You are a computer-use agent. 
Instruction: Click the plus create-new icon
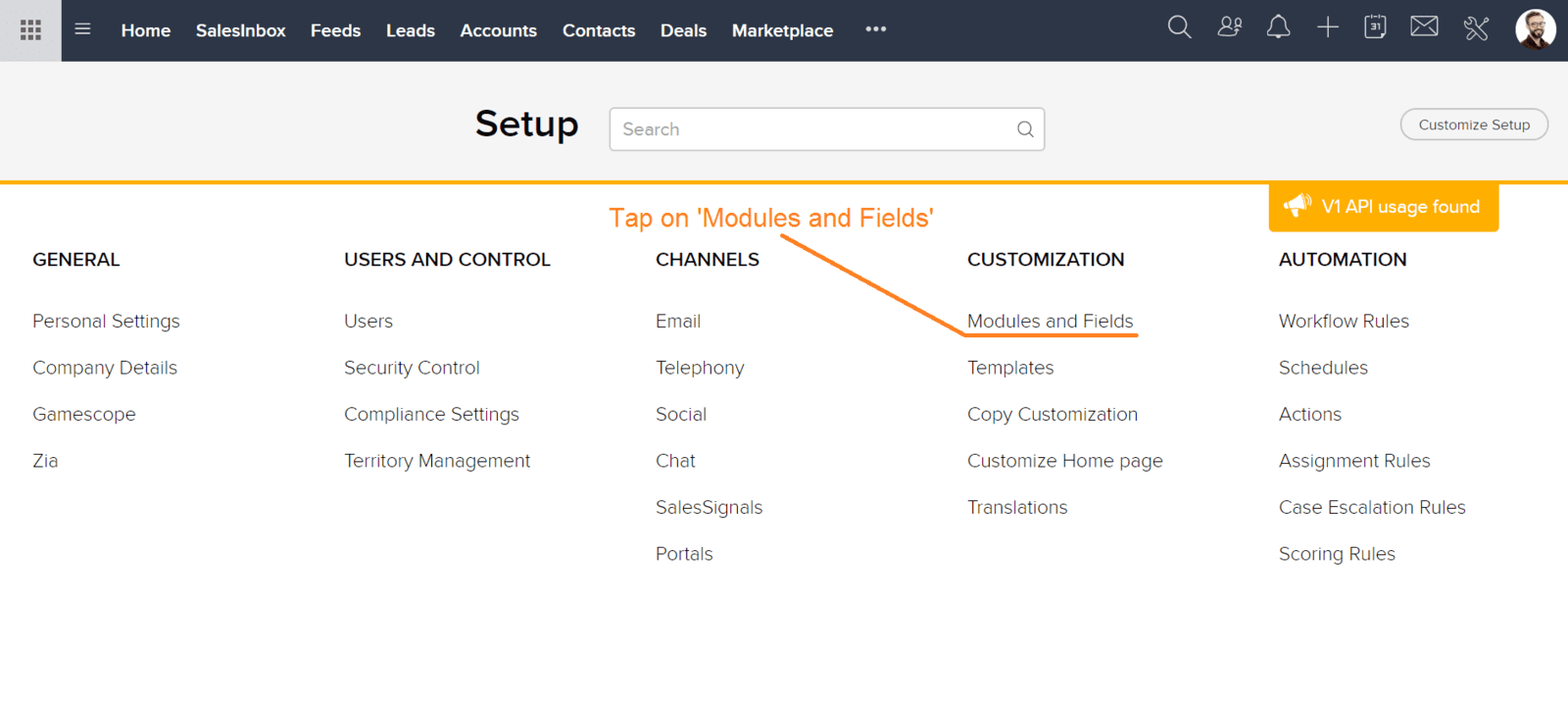click(x=1328, y=27)
